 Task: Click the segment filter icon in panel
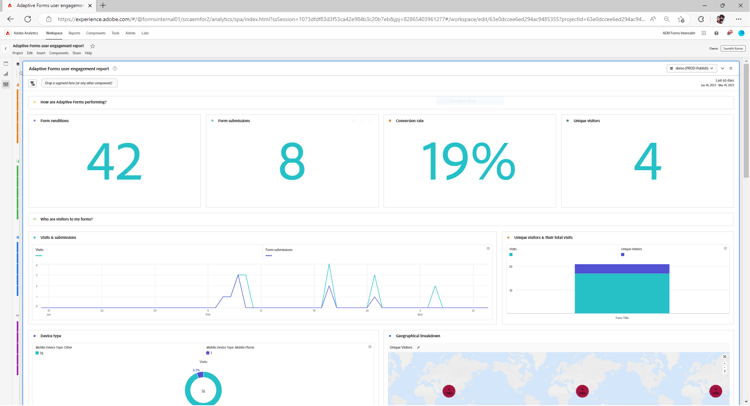(33, 83)
